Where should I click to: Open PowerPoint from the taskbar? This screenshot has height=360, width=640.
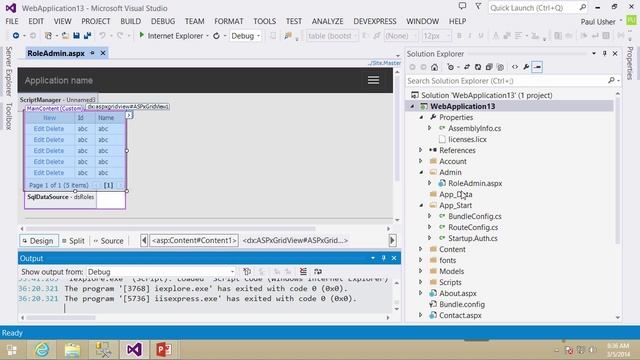pos(164,349)
